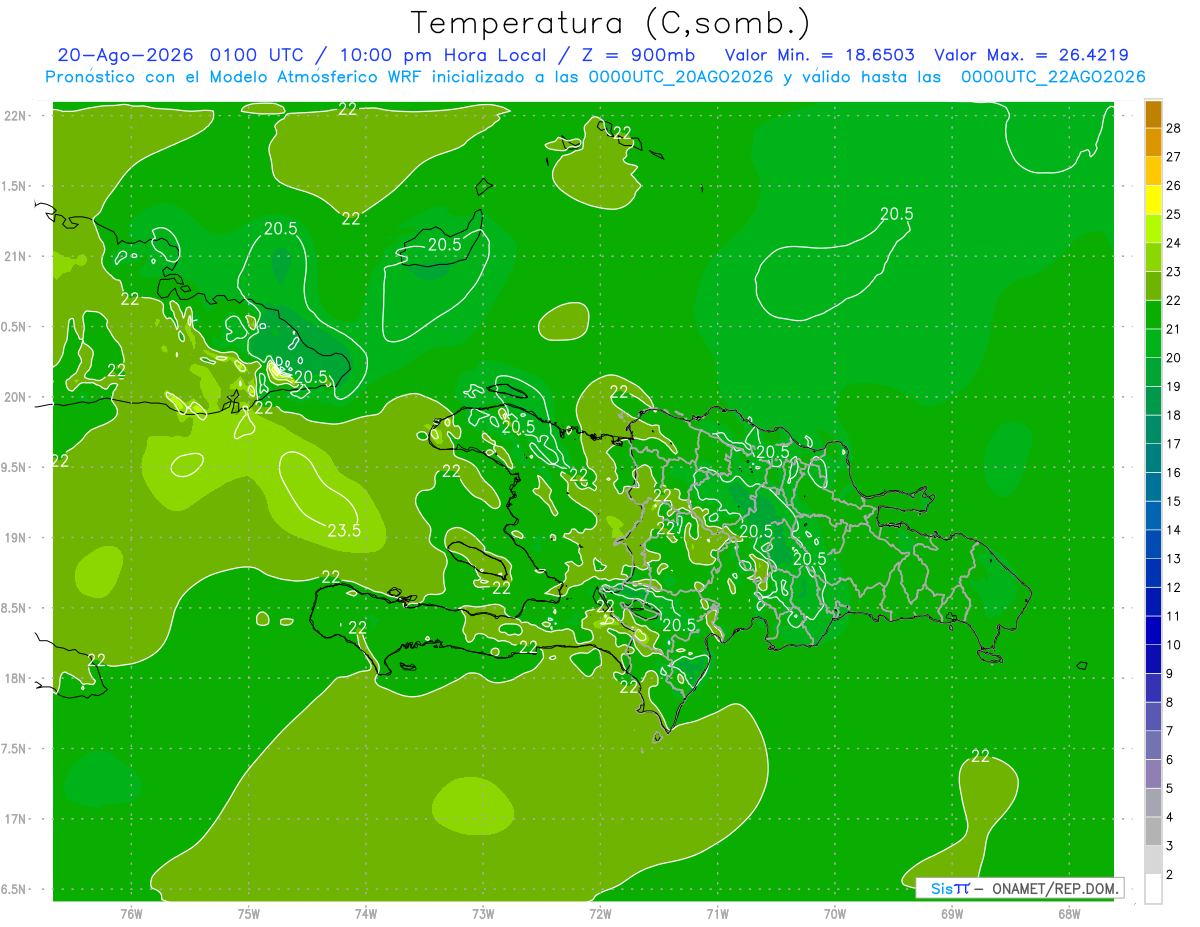Click the "9.5N" latitude axis label

[15, 467]
